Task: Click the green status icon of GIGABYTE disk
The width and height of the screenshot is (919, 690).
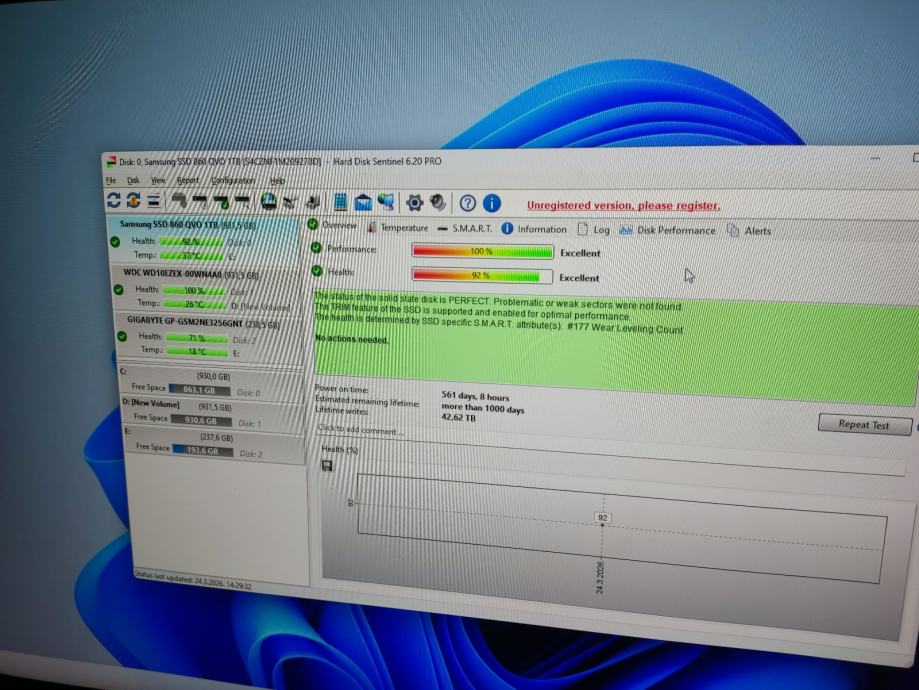Action: (x=122, y=336)
